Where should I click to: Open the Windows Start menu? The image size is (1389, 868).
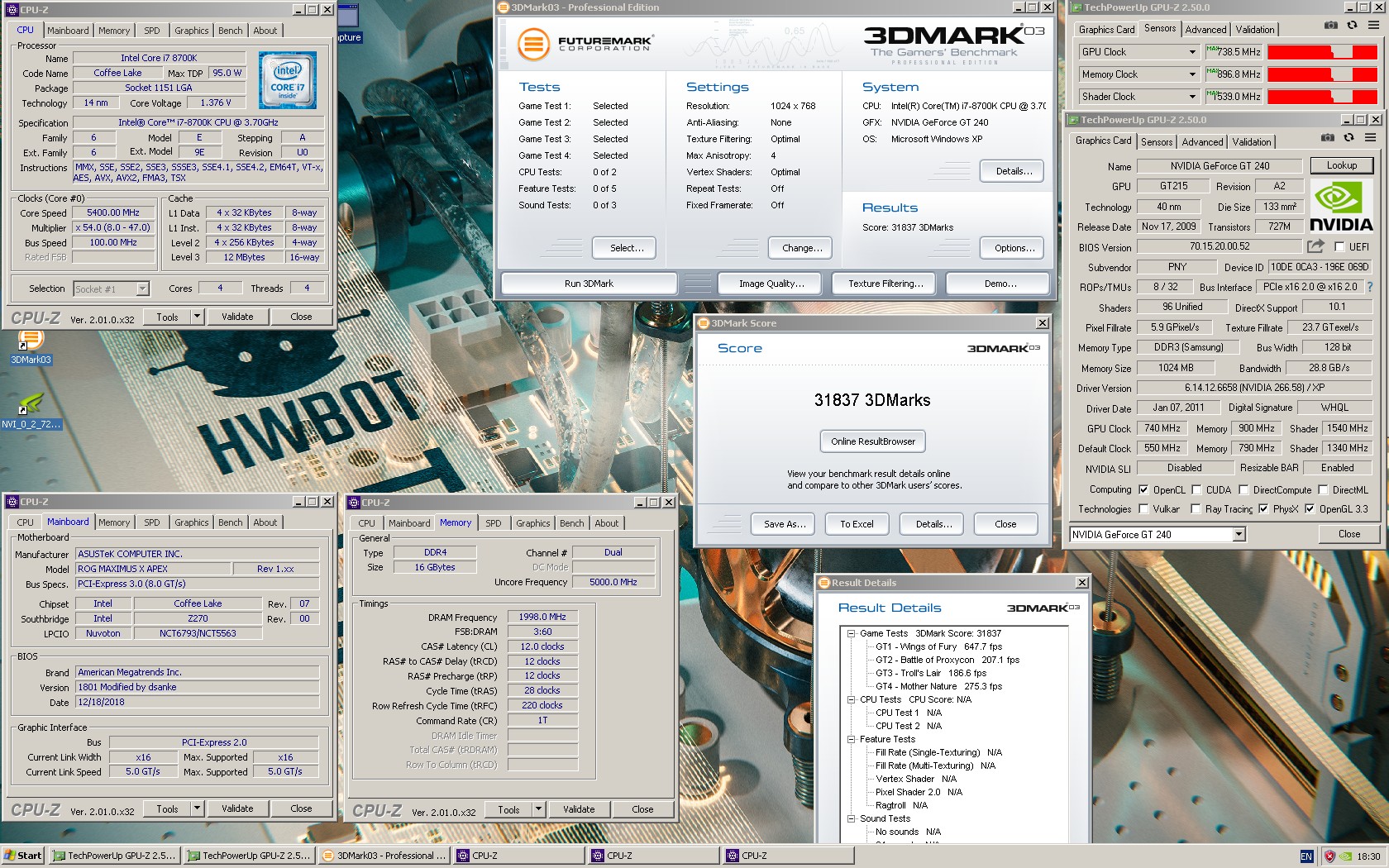tap(22, 856)
